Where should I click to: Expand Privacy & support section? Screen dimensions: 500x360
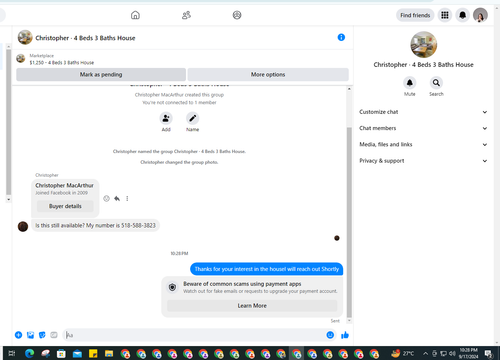[x=423, y=161]
